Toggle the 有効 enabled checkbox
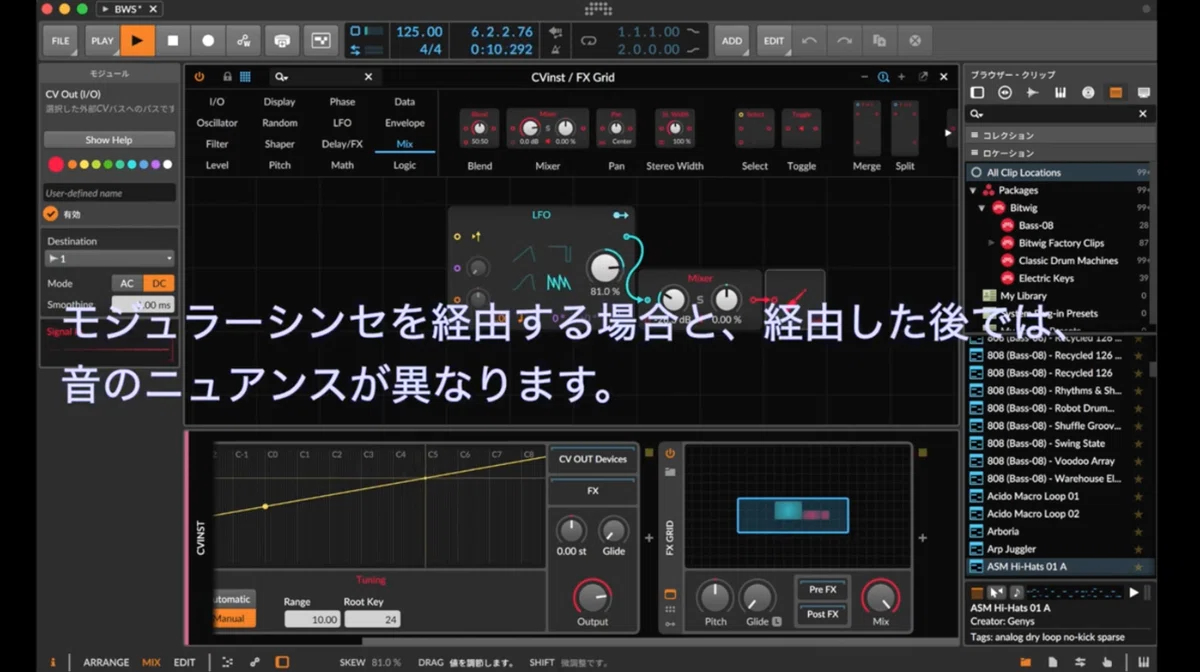The height and width of the screenshot is (672, 1200). click(51, 213)
